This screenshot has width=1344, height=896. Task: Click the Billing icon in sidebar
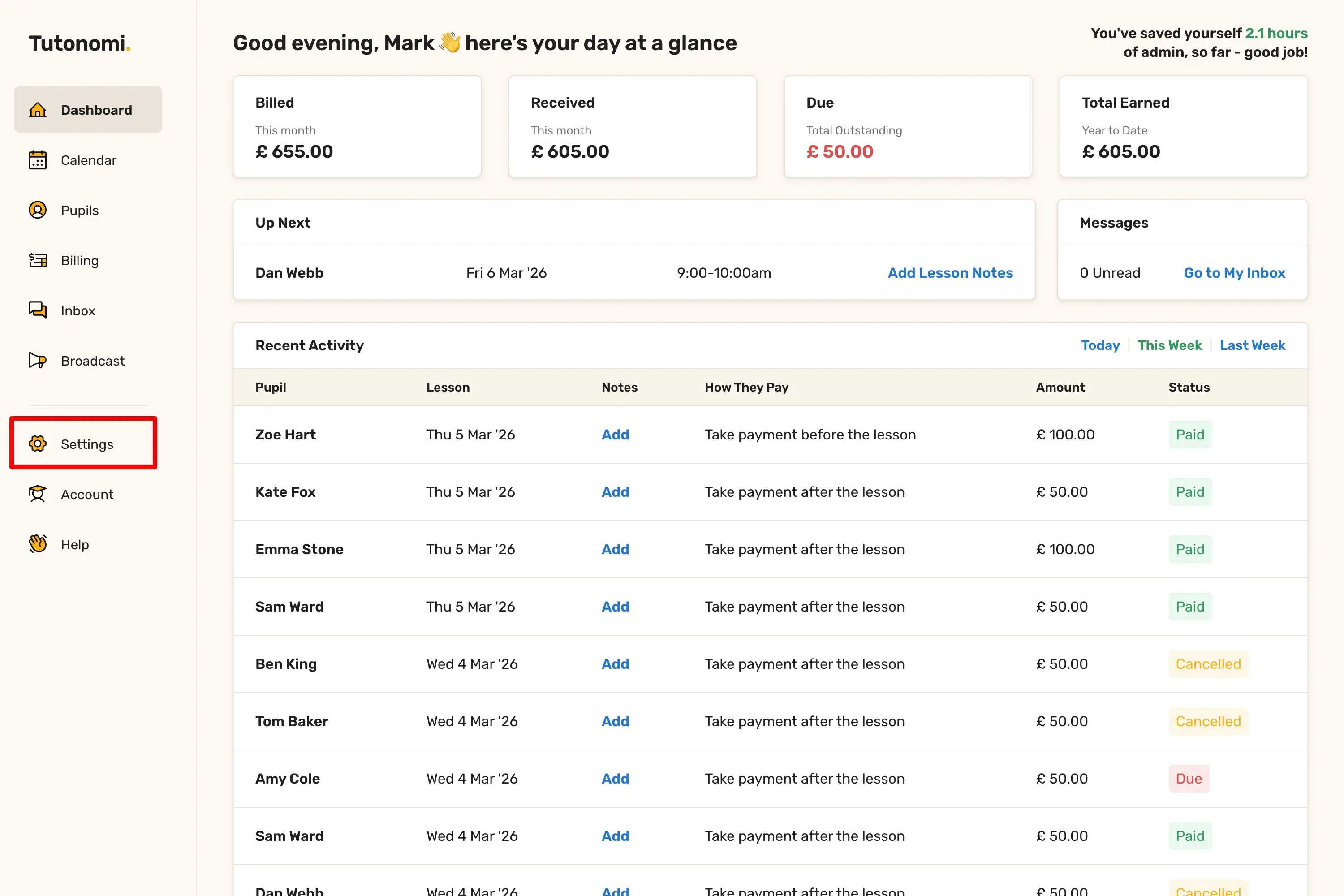(x=38, y=261)
